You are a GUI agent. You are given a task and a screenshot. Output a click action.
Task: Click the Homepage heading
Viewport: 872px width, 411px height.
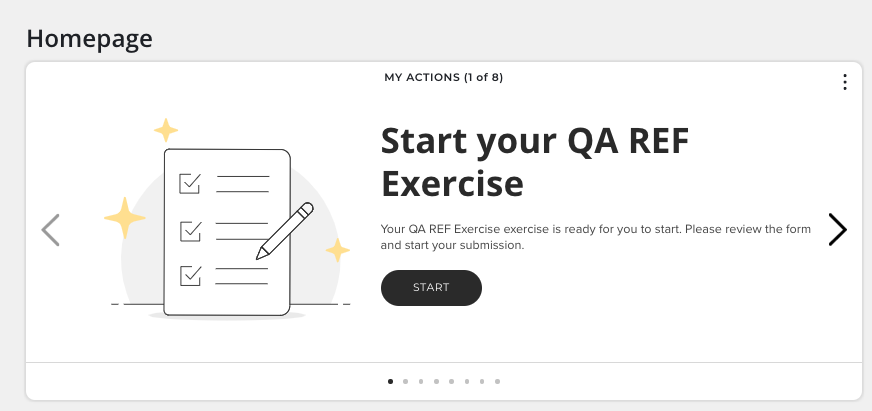pos(89,39)
